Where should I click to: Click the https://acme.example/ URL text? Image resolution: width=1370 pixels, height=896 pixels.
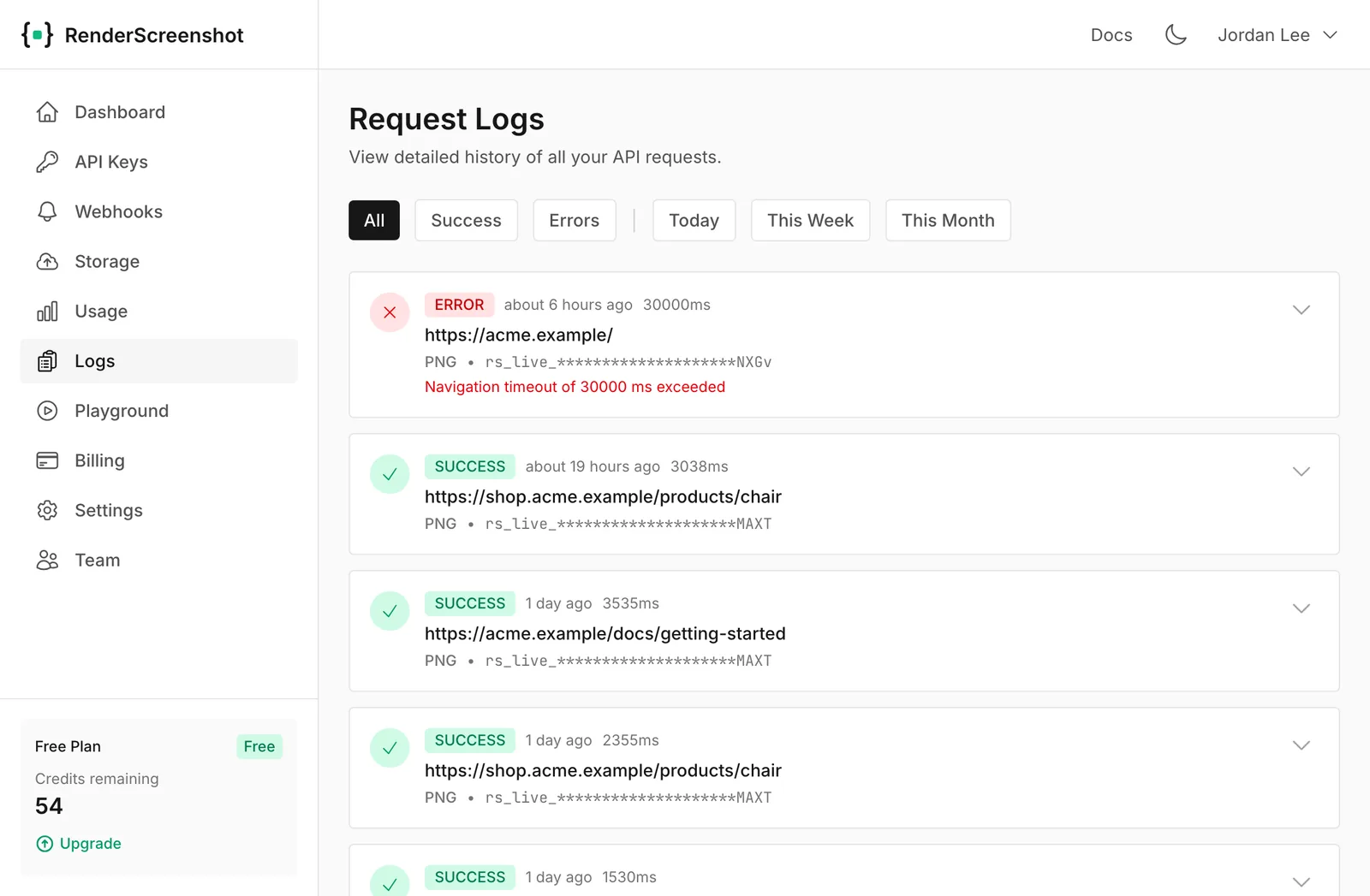[519, 335]
